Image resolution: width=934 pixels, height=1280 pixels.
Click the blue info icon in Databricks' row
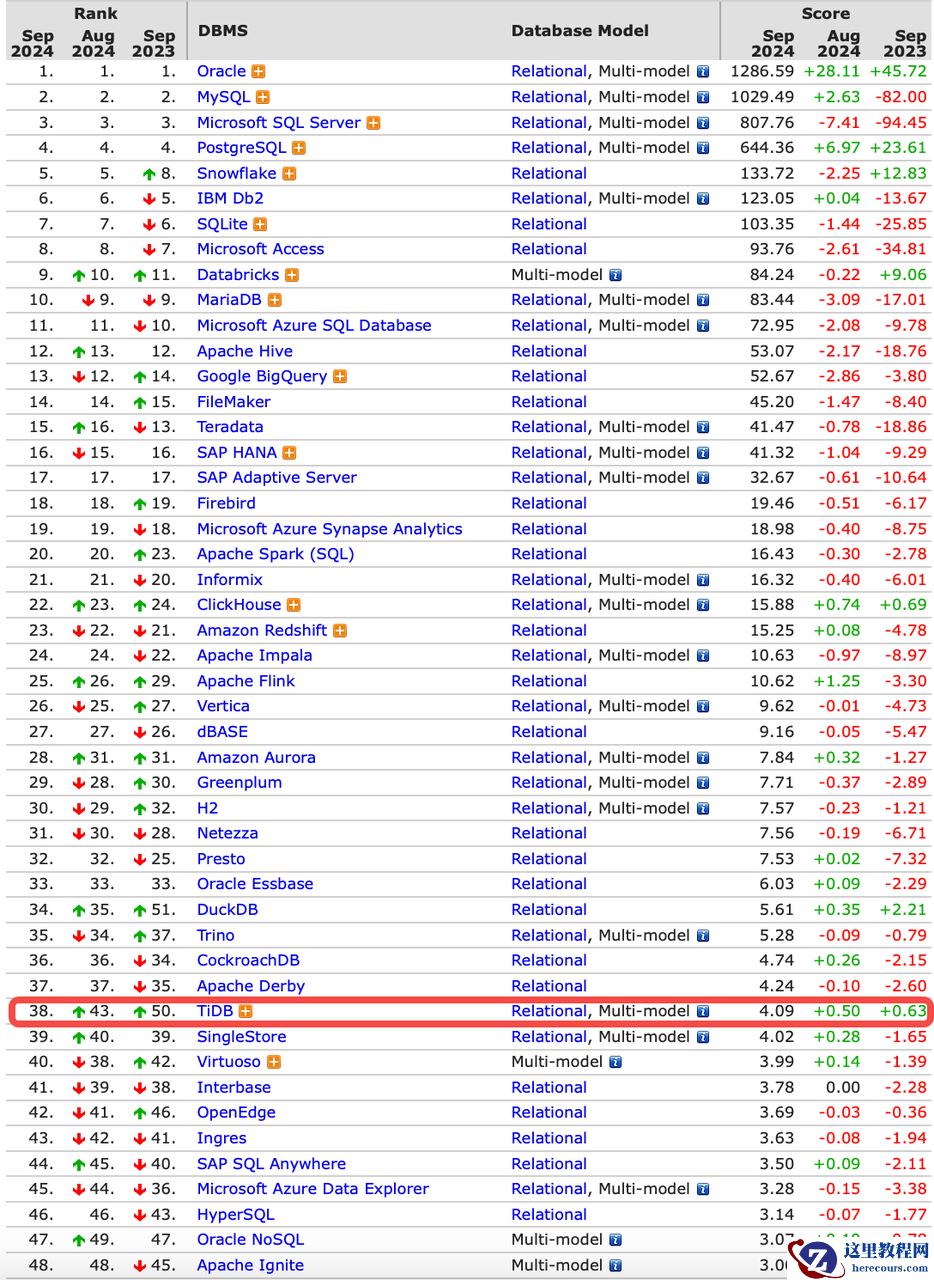[616, 275]
